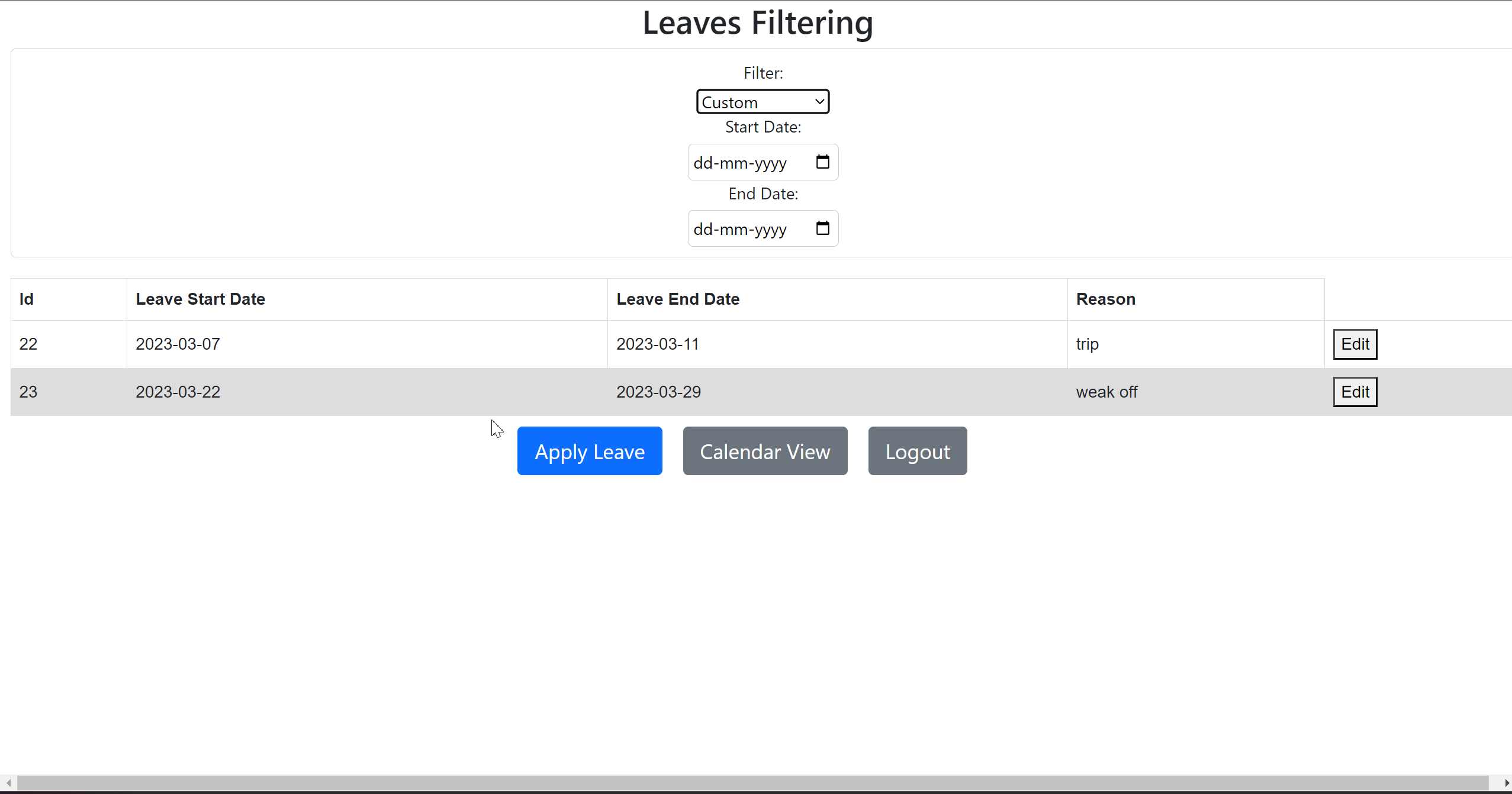1512x794 pixels.
Task: Open the Filter dropdown chevron
Action: tap(819, 101)
